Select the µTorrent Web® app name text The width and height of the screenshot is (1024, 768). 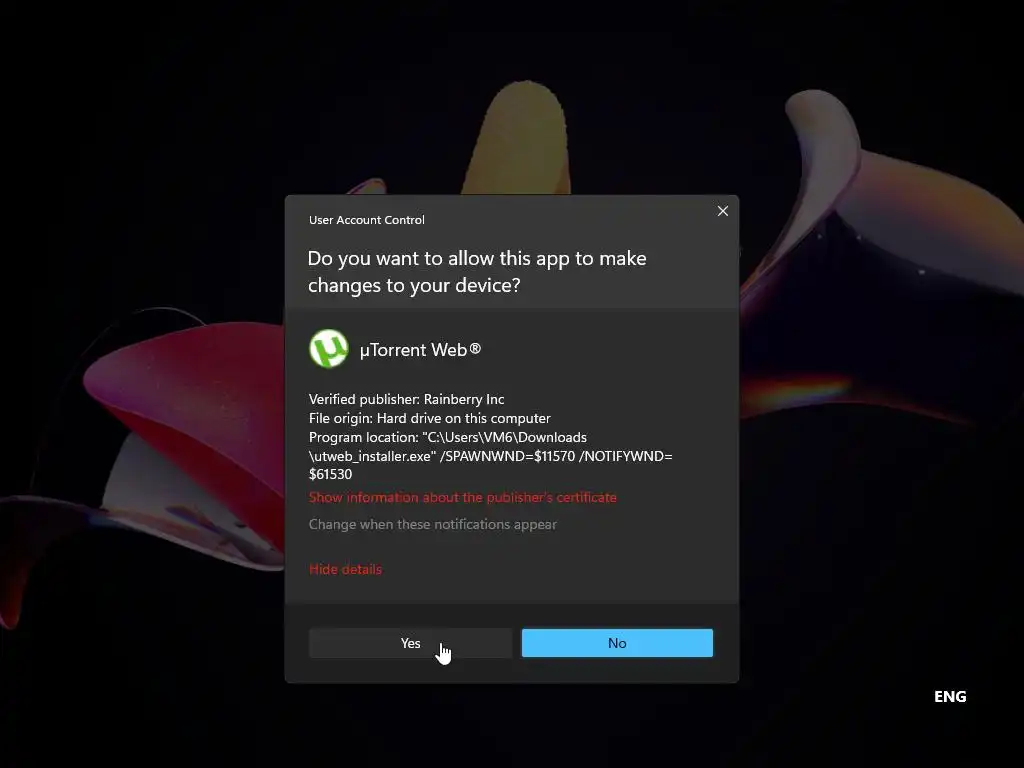click(x=420, y=350)
